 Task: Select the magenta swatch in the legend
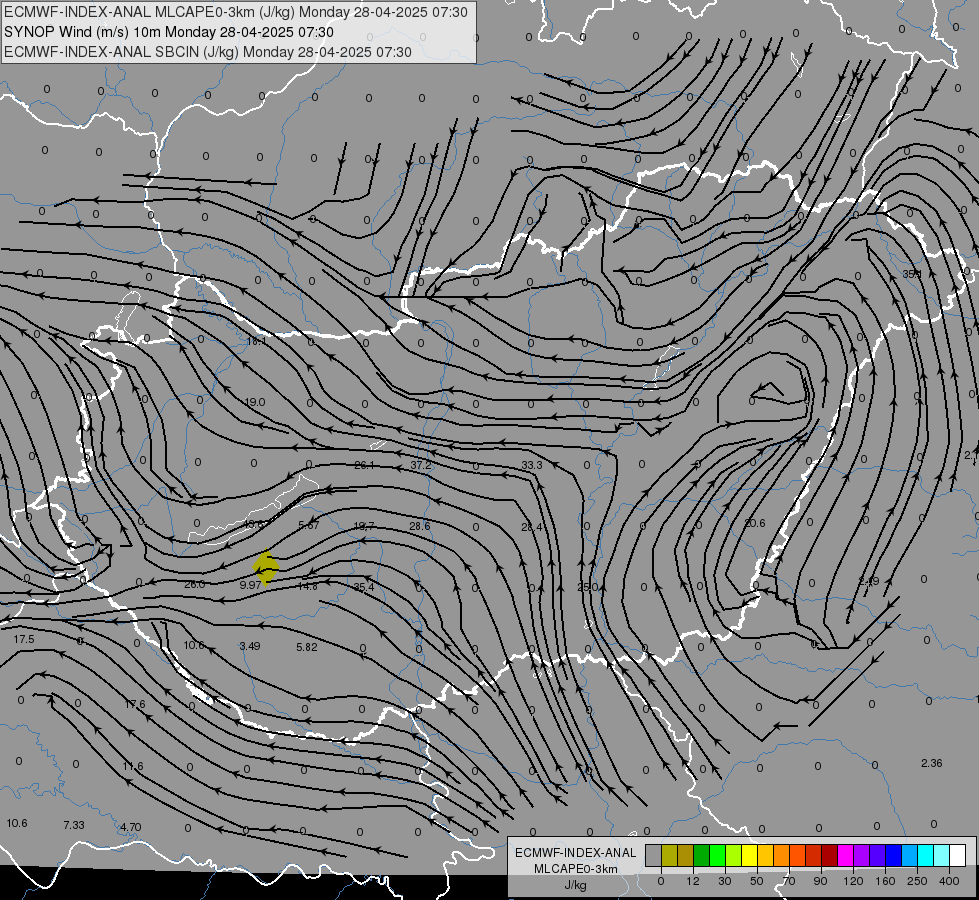(845, 855)
